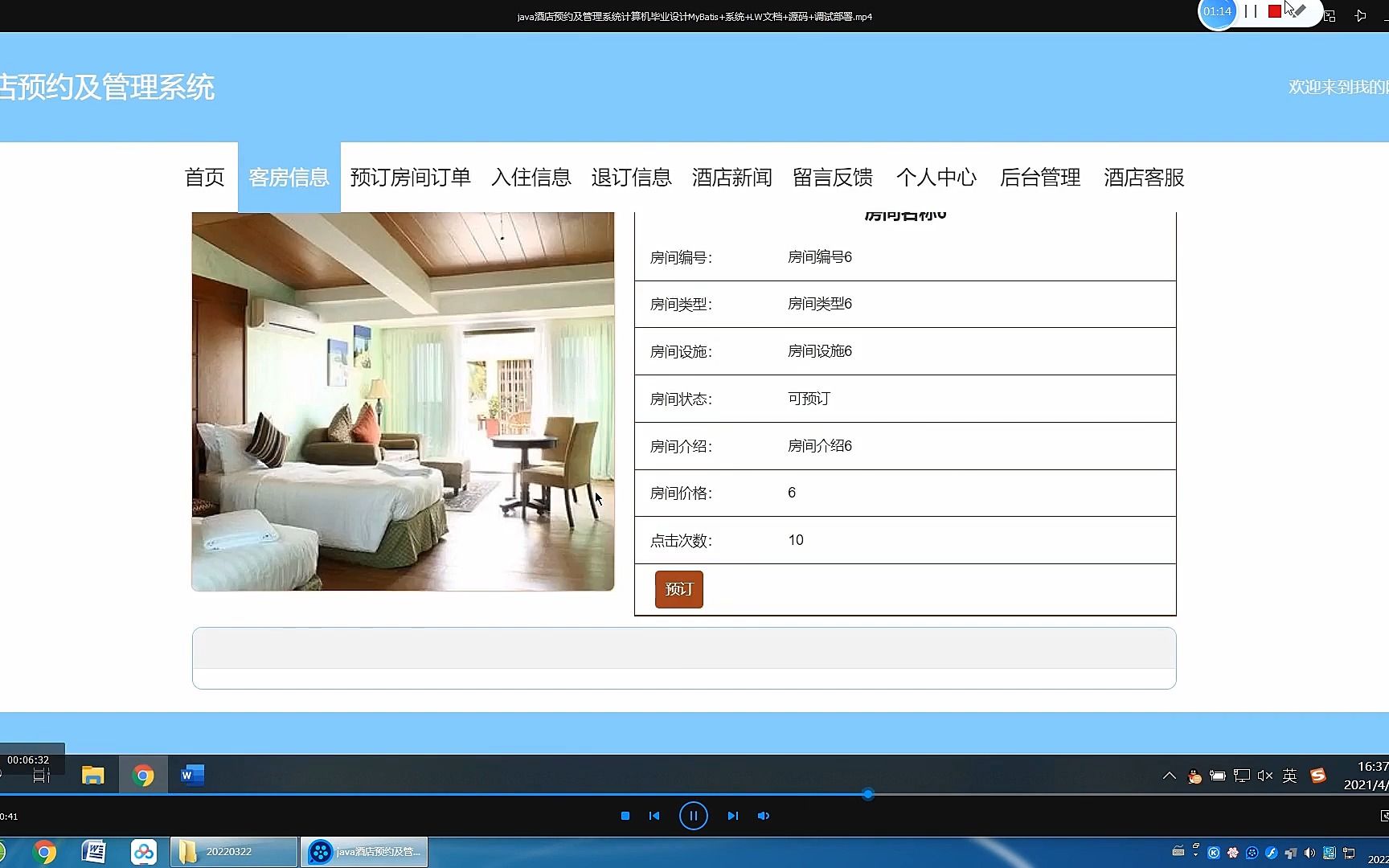Open the 20220322 folder from the taskbar

tap(233, 852)
